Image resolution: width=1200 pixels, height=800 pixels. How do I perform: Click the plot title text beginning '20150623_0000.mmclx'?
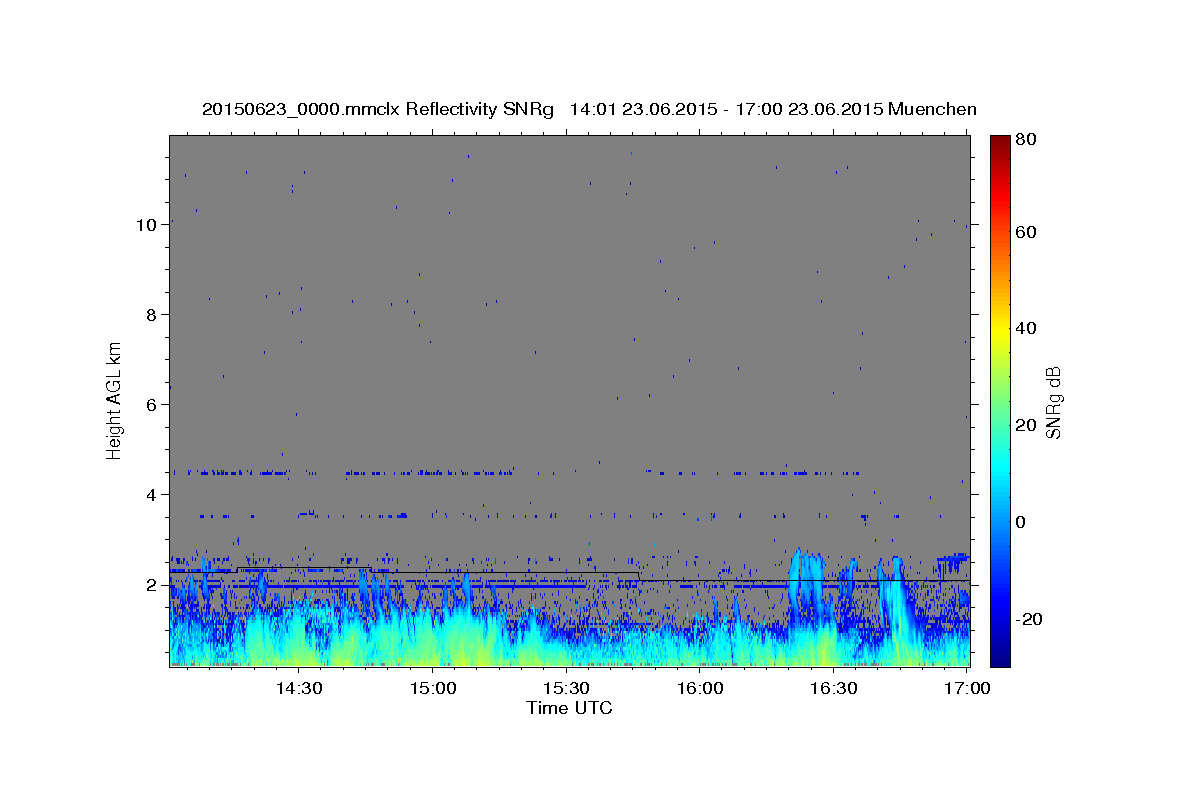[589, 109]
